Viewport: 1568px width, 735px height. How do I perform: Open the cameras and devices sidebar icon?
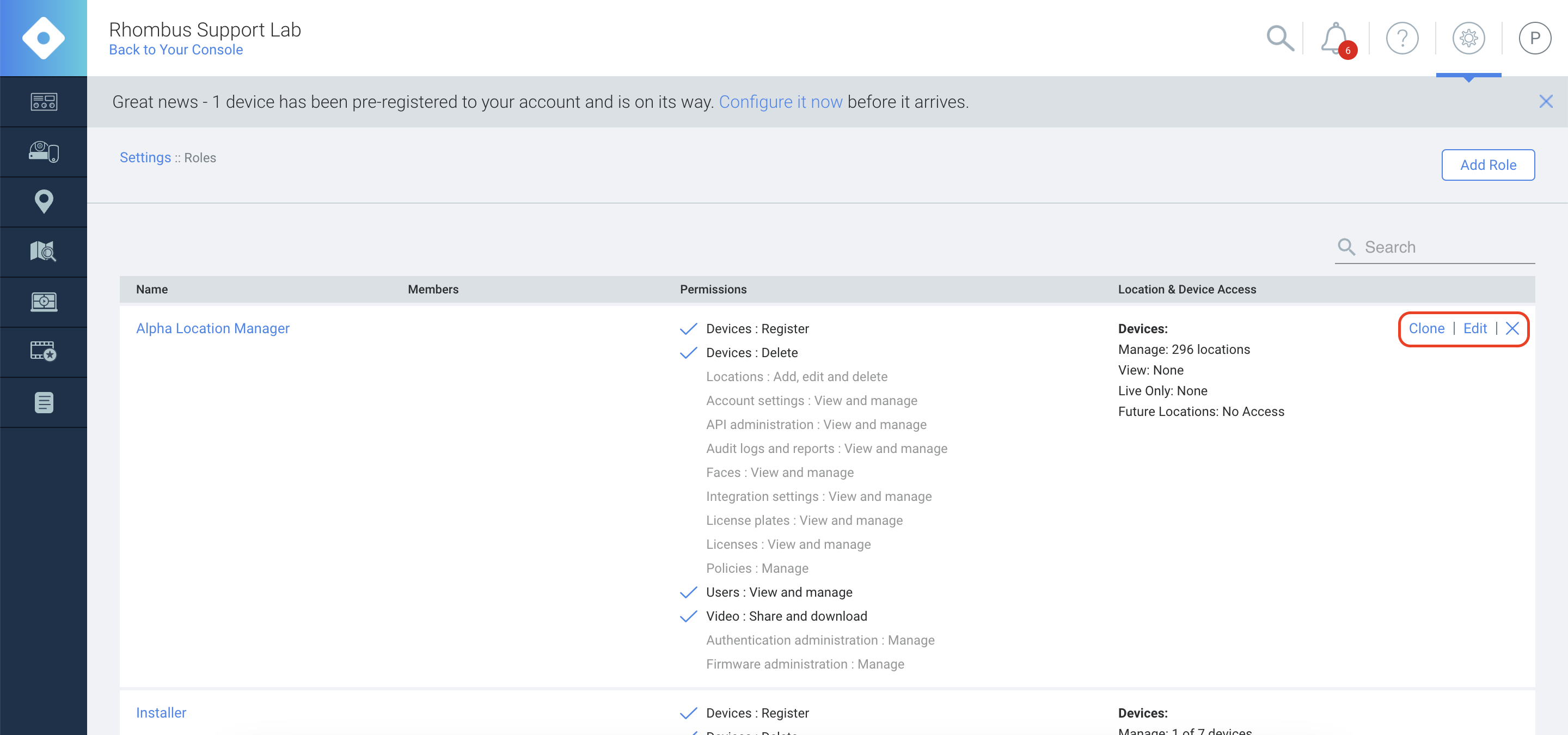tap(43, 151)
